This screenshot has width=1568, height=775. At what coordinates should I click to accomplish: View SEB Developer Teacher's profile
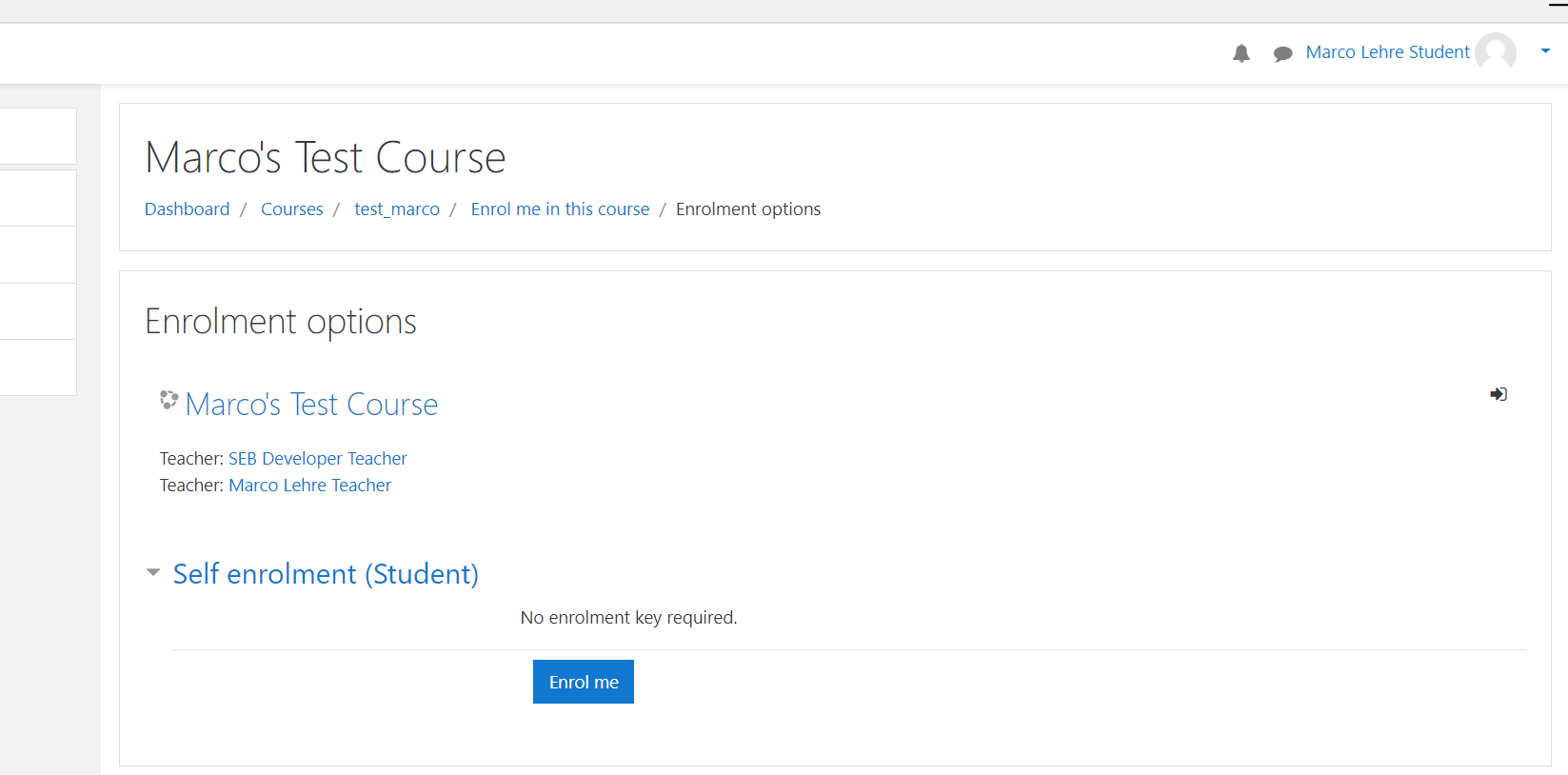[317, 458]
